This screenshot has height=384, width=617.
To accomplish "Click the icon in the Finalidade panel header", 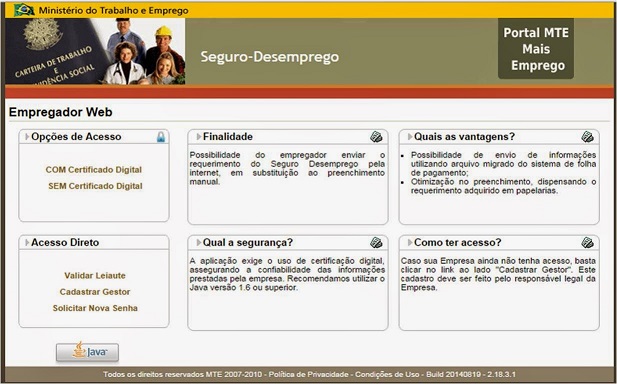I will coord(376,137).
